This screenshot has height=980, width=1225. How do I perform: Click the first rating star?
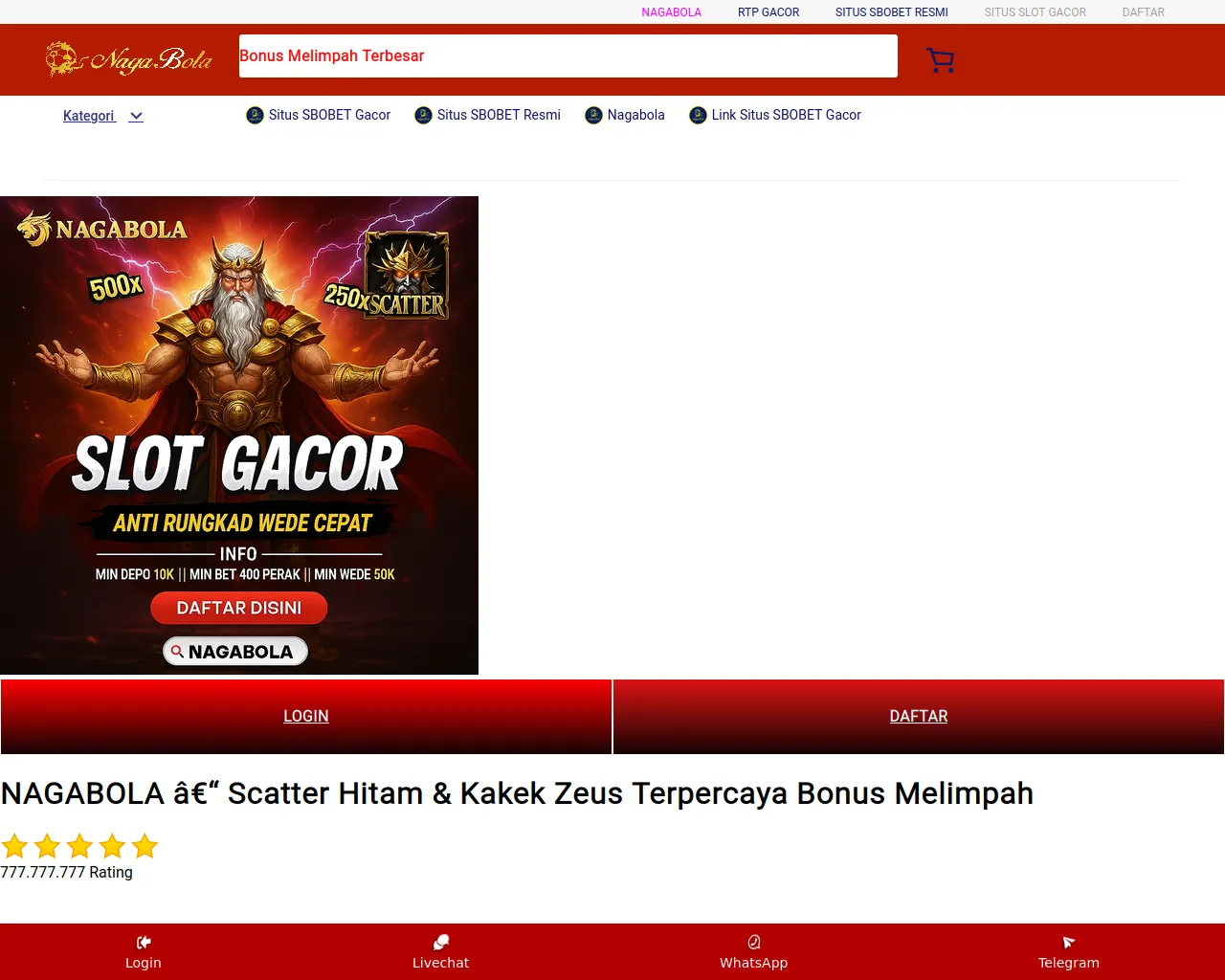(x=14, y=846)
